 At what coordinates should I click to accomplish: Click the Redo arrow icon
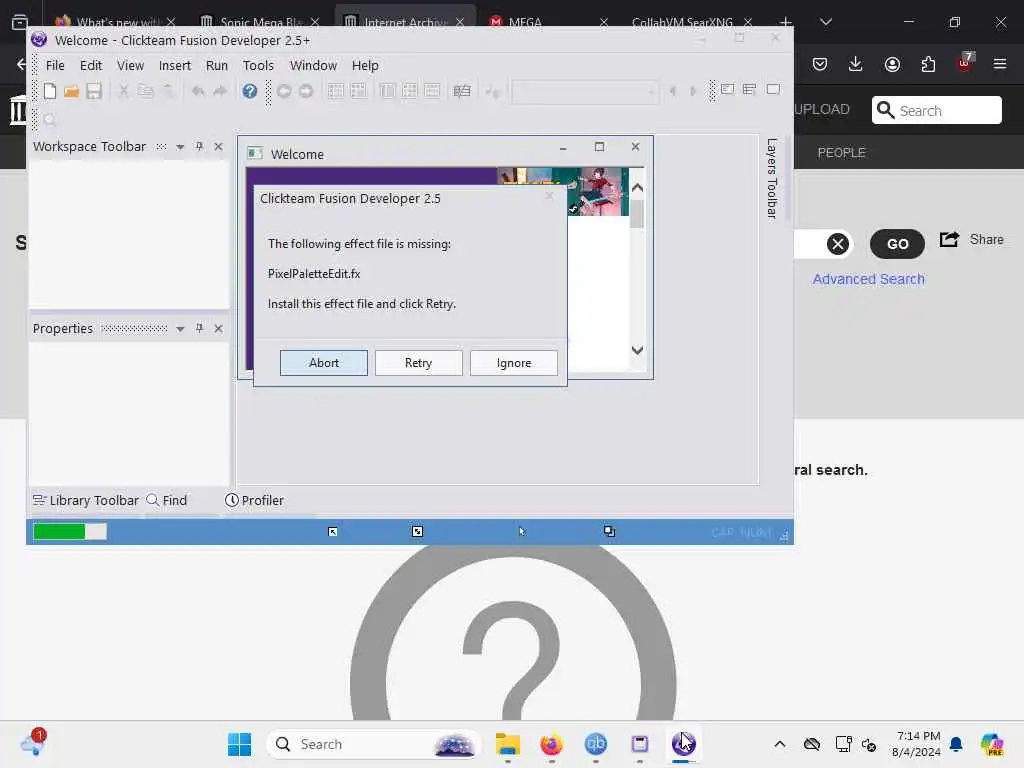click(x=220, y=91)
